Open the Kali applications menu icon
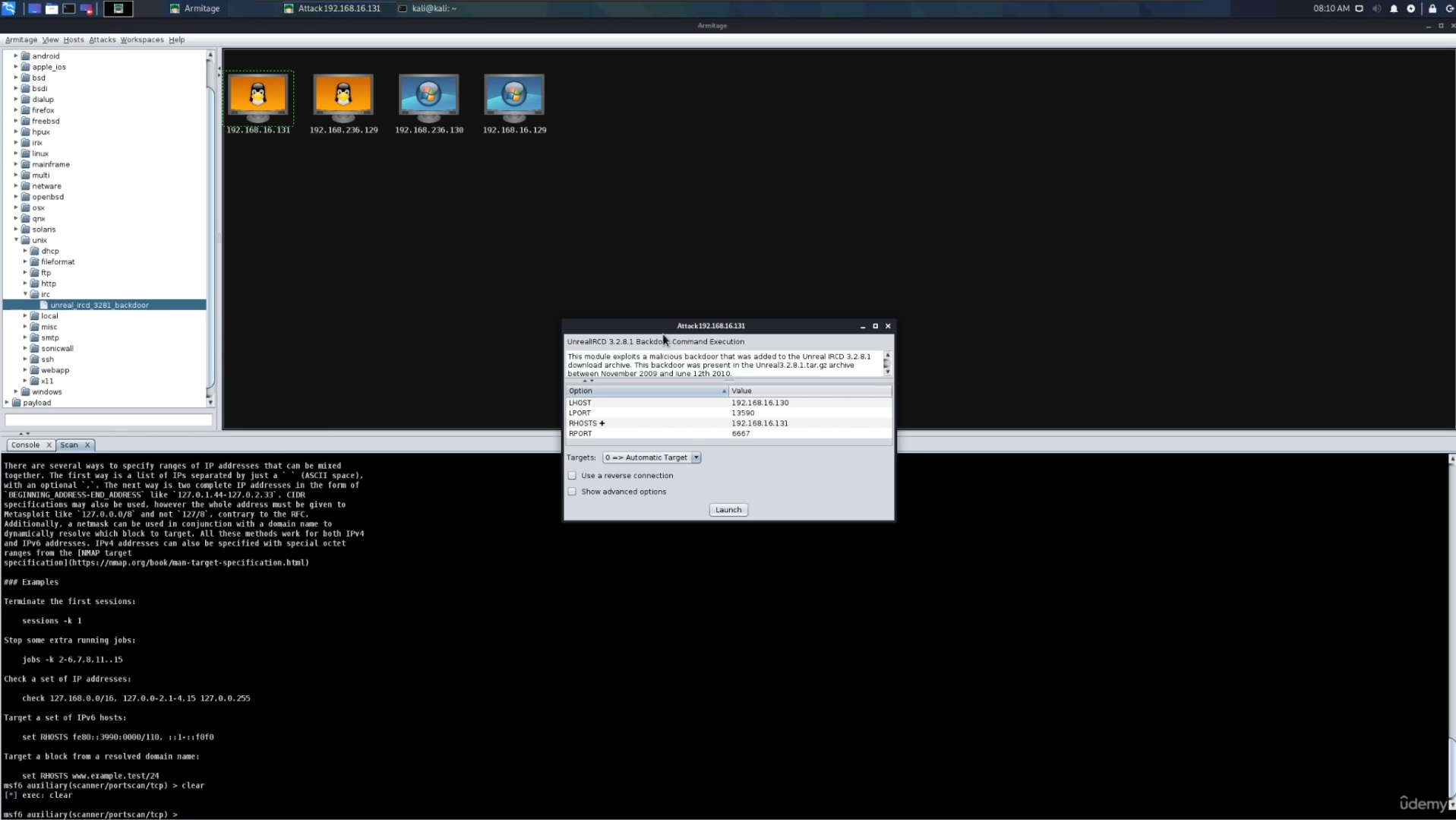The width and height of the screenshot is (1456, 820). click(9, 8)
